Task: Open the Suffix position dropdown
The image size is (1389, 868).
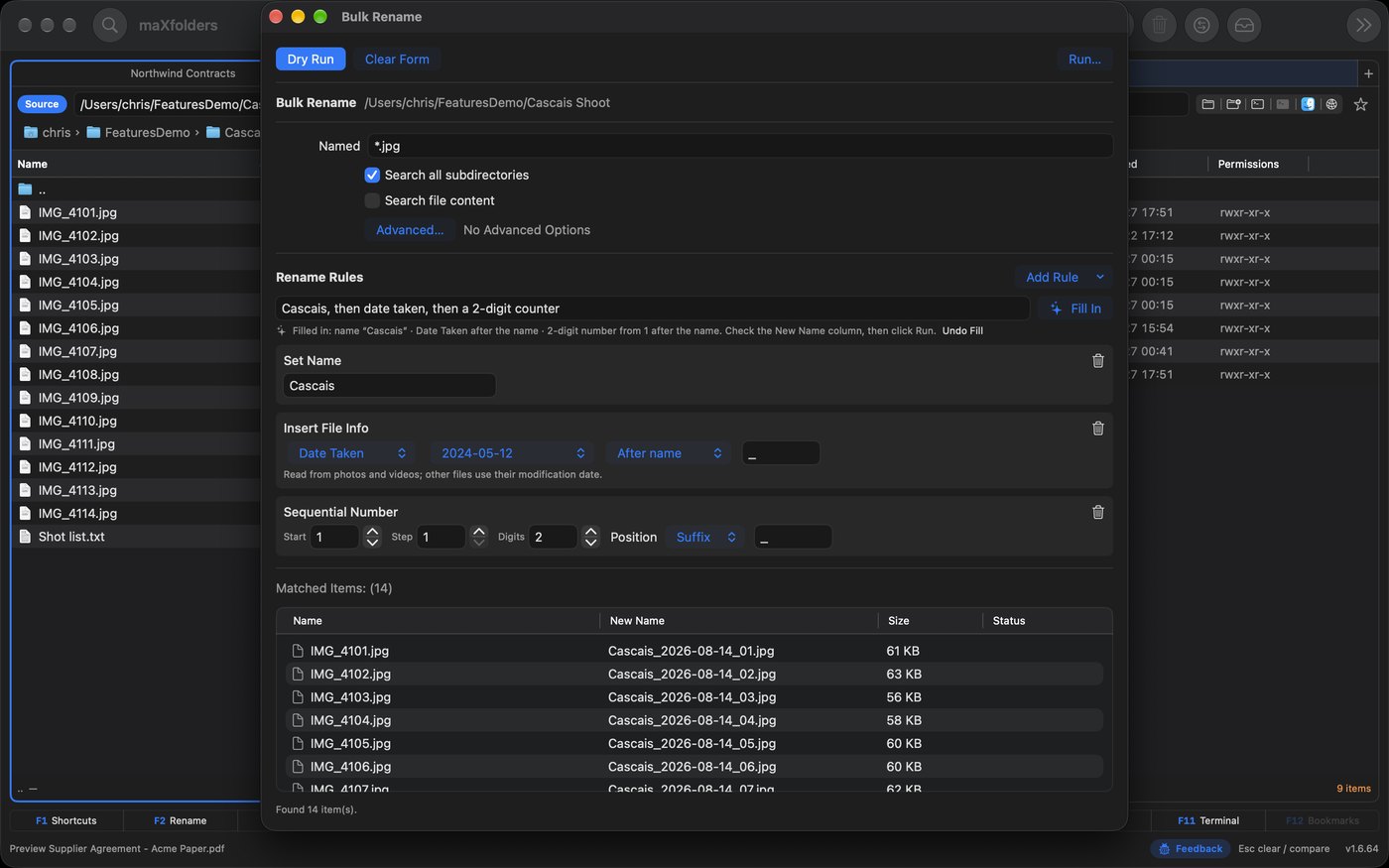Action: tap(705, 537)
